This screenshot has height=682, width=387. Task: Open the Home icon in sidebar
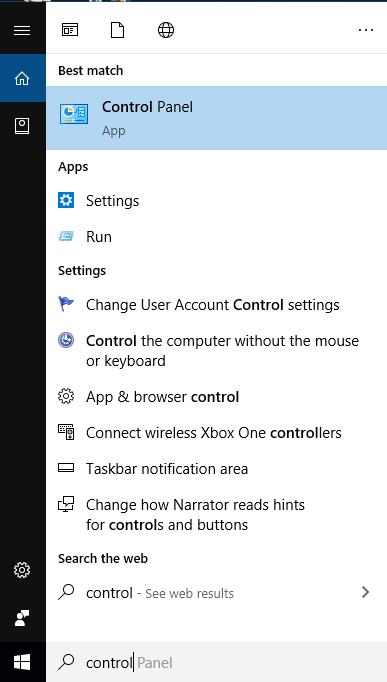pyautogui.click(x=22, y=78)
